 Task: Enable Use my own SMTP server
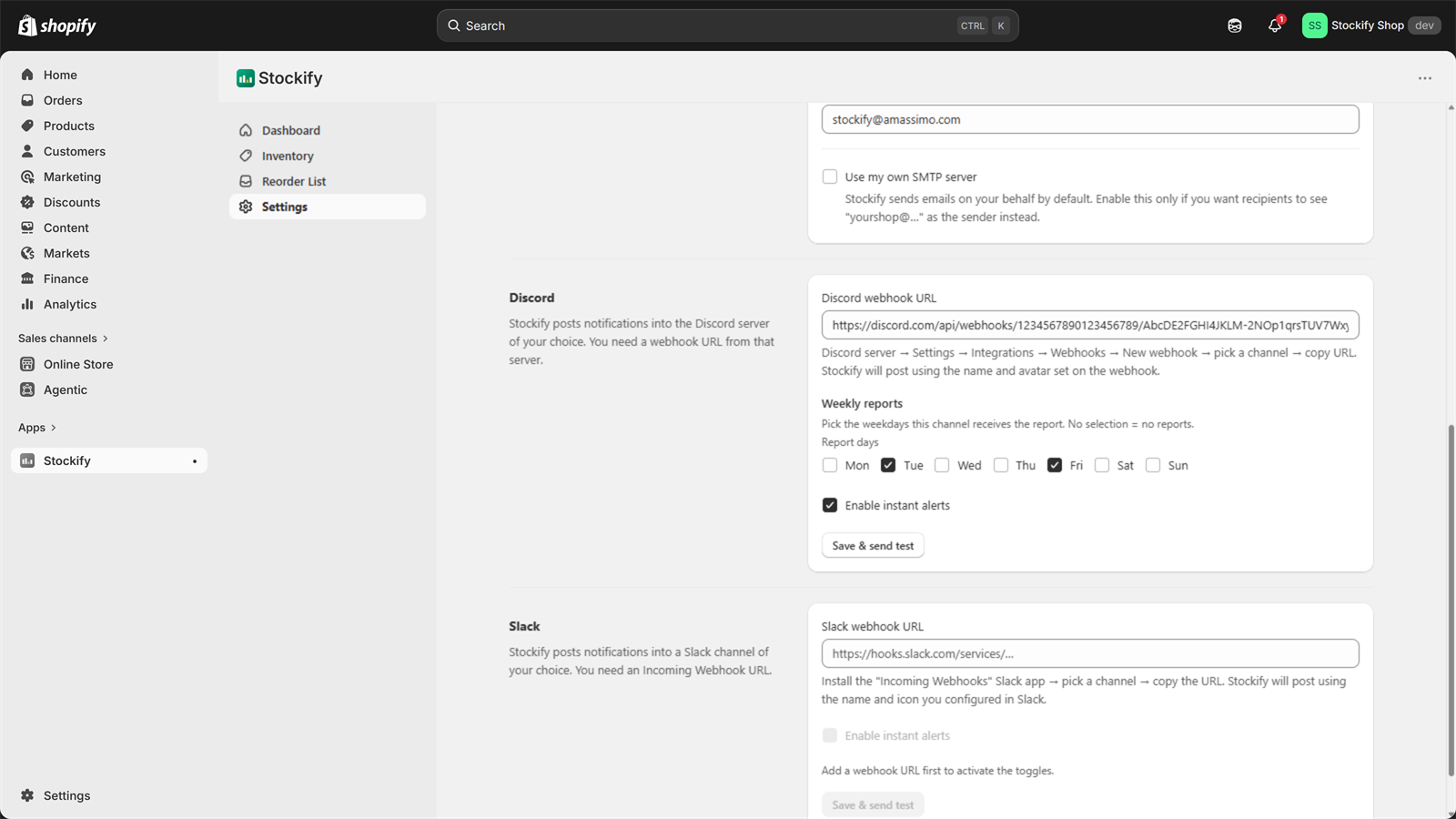point(830,177)
